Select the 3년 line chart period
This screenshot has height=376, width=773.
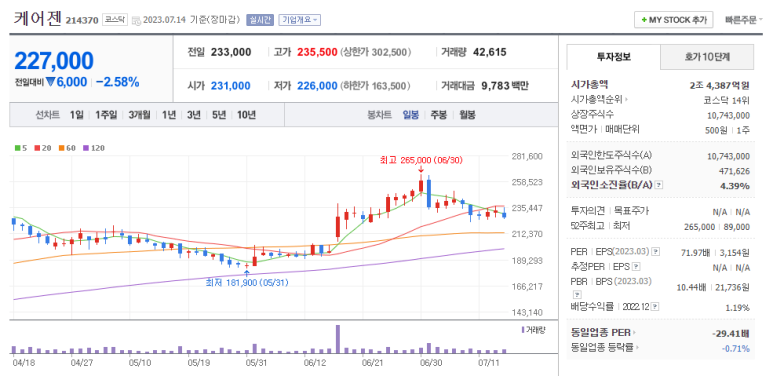coord(194,115)
